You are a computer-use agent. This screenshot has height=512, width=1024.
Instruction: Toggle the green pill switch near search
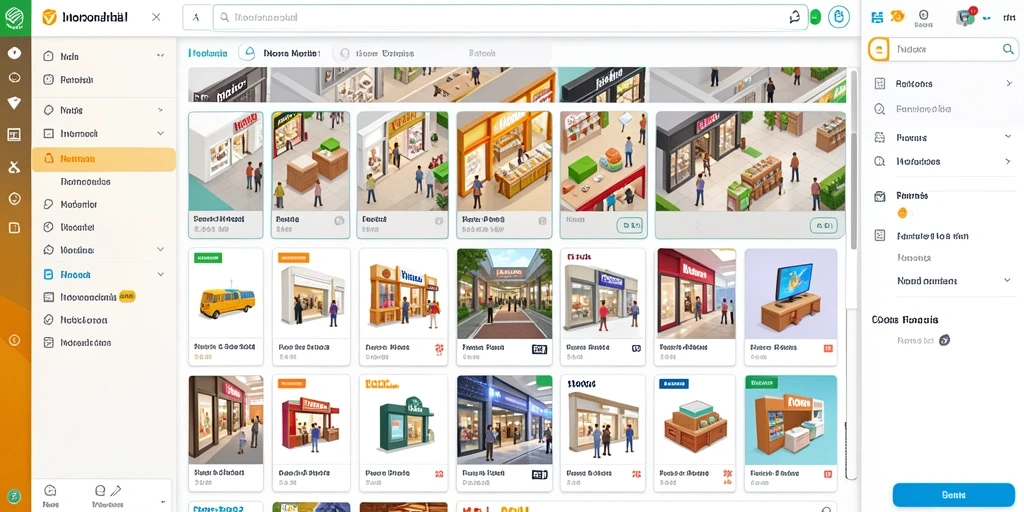pos(815,18)
